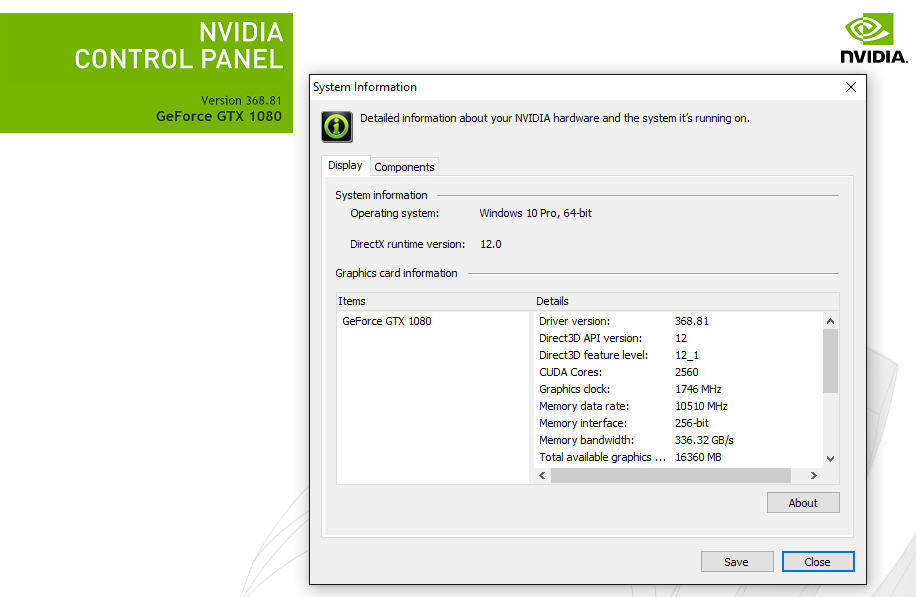This screenshot has height=597, width=916.
Task: Select GeForce GTX 1080 in Items list
Action: [387, 322]
